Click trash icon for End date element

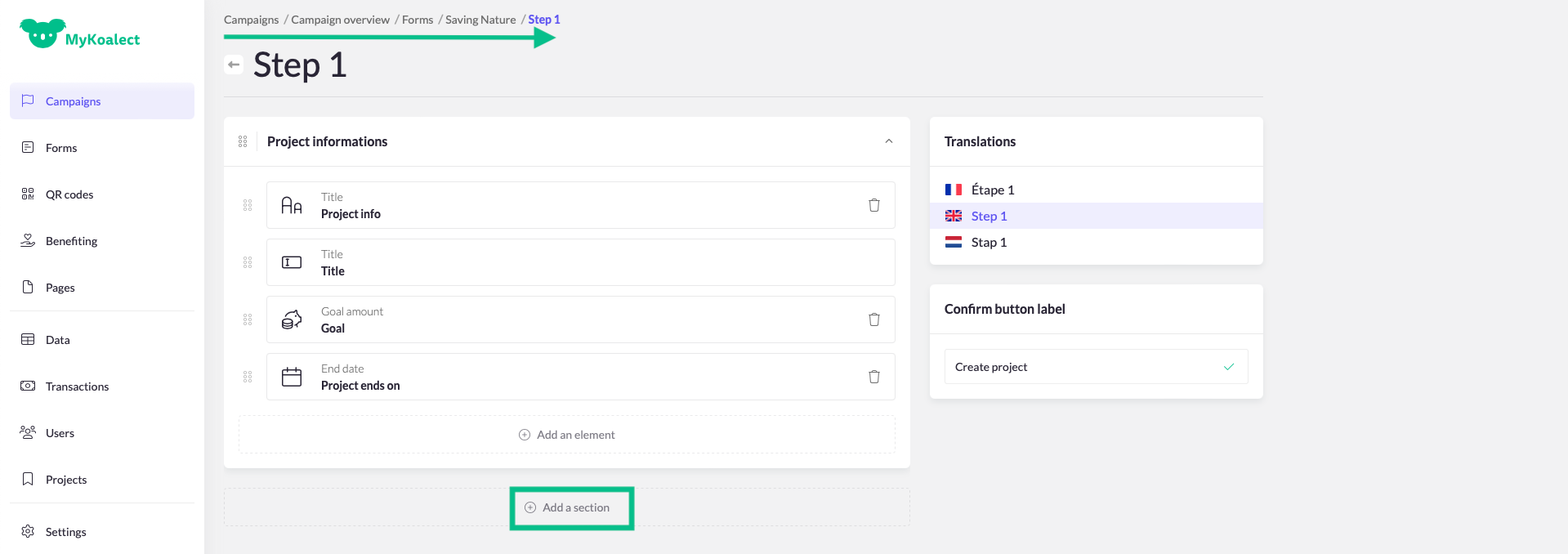pyautogui.click(x=873, y=377)
